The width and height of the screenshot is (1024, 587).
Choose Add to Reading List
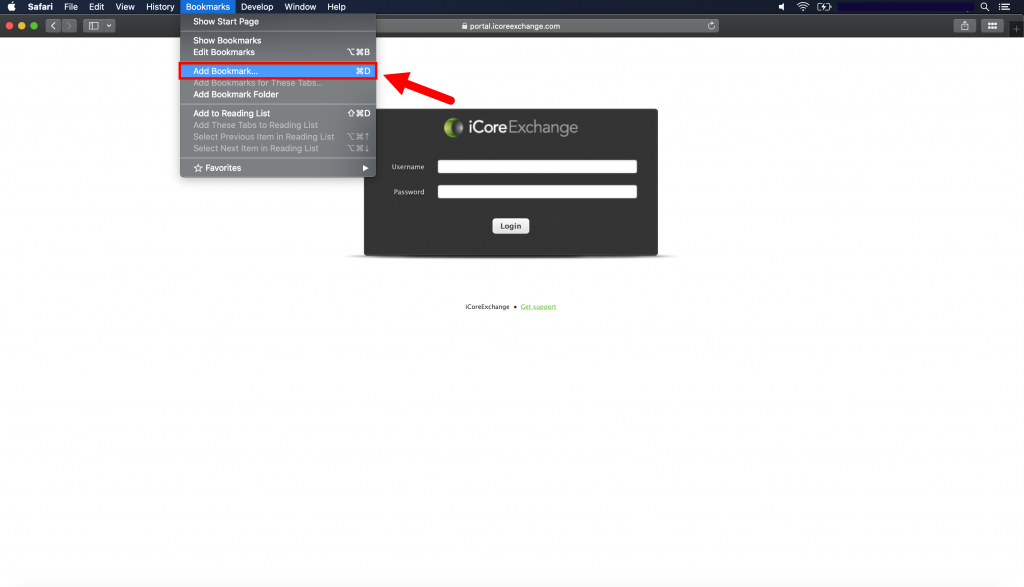[278, 113]
